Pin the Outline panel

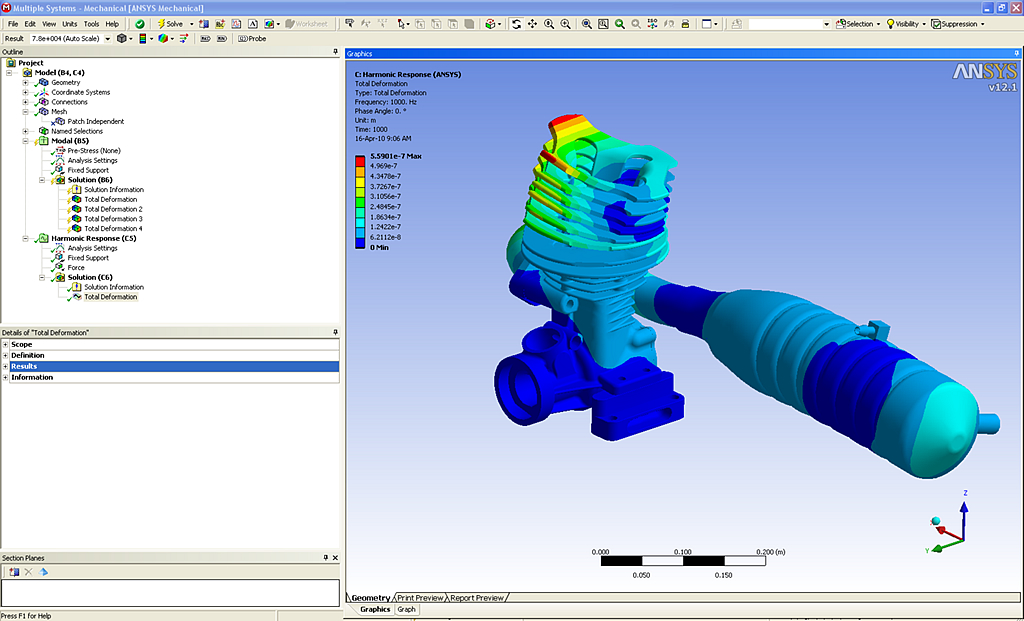pyautogui.click(x=336, y=52)
